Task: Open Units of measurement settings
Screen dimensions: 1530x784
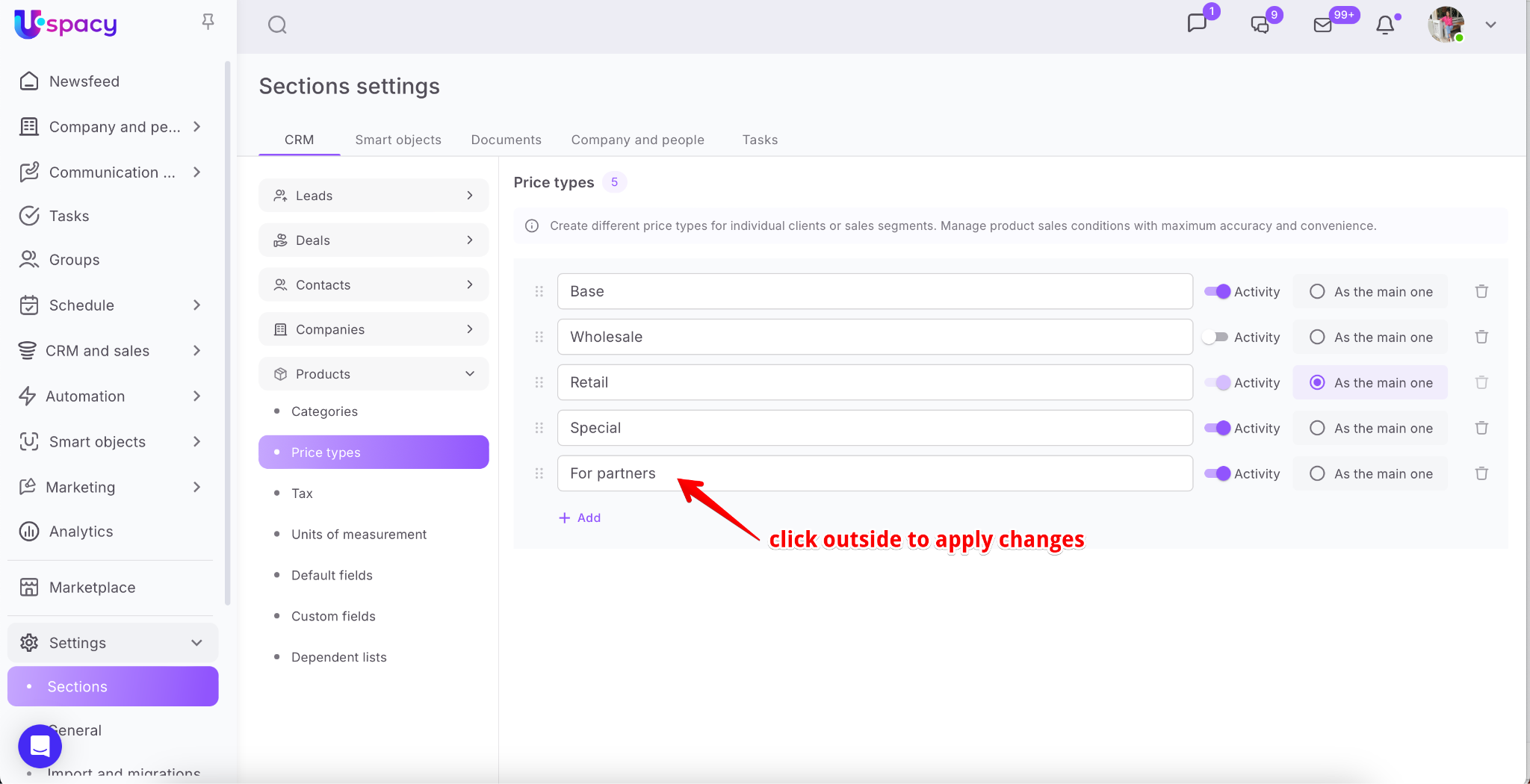Action: pyautogui.click(x=359, y=535)
